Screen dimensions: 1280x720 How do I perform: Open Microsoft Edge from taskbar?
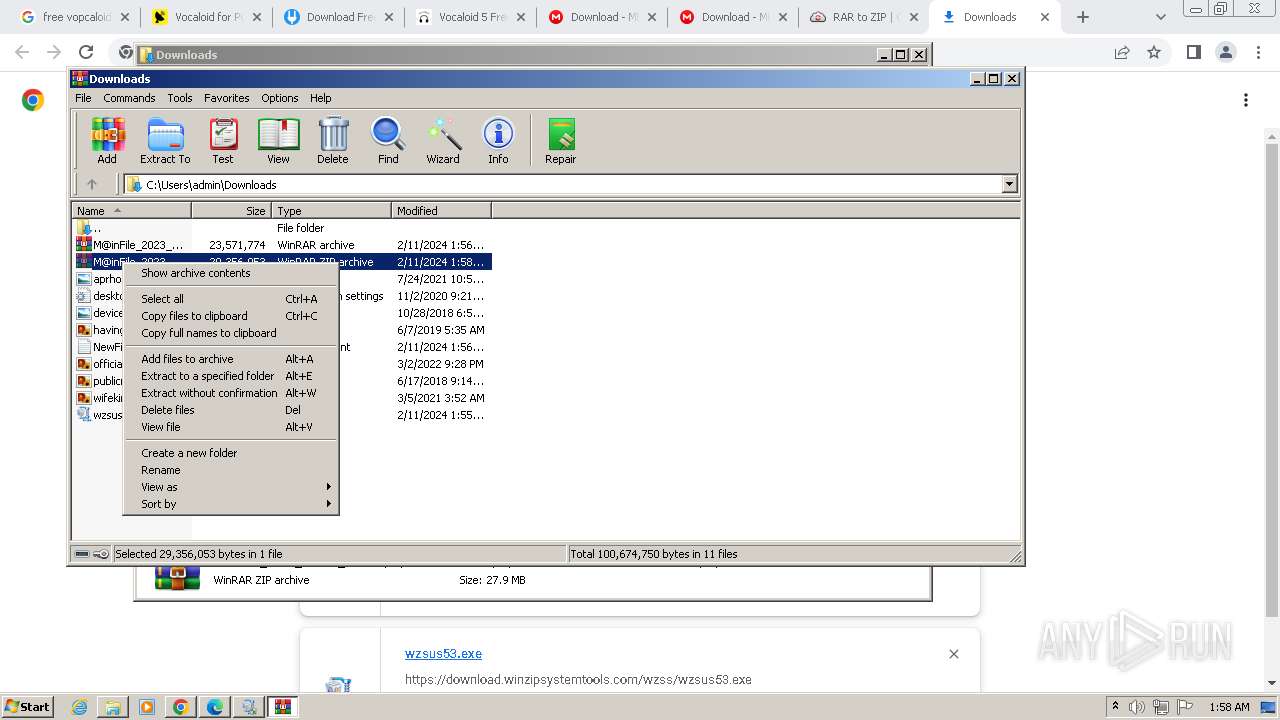[x=214, y=707]
